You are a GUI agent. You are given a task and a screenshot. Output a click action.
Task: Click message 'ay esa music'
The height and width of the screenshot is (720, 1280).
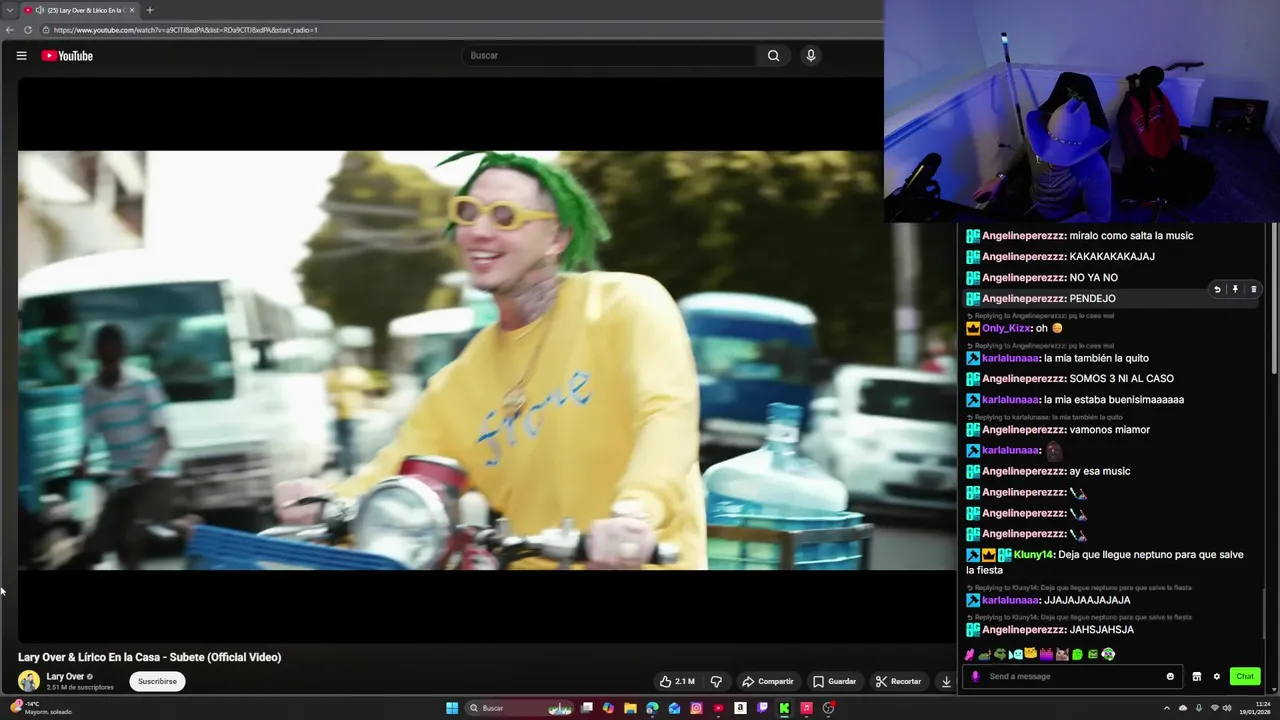pos(1100,471)
